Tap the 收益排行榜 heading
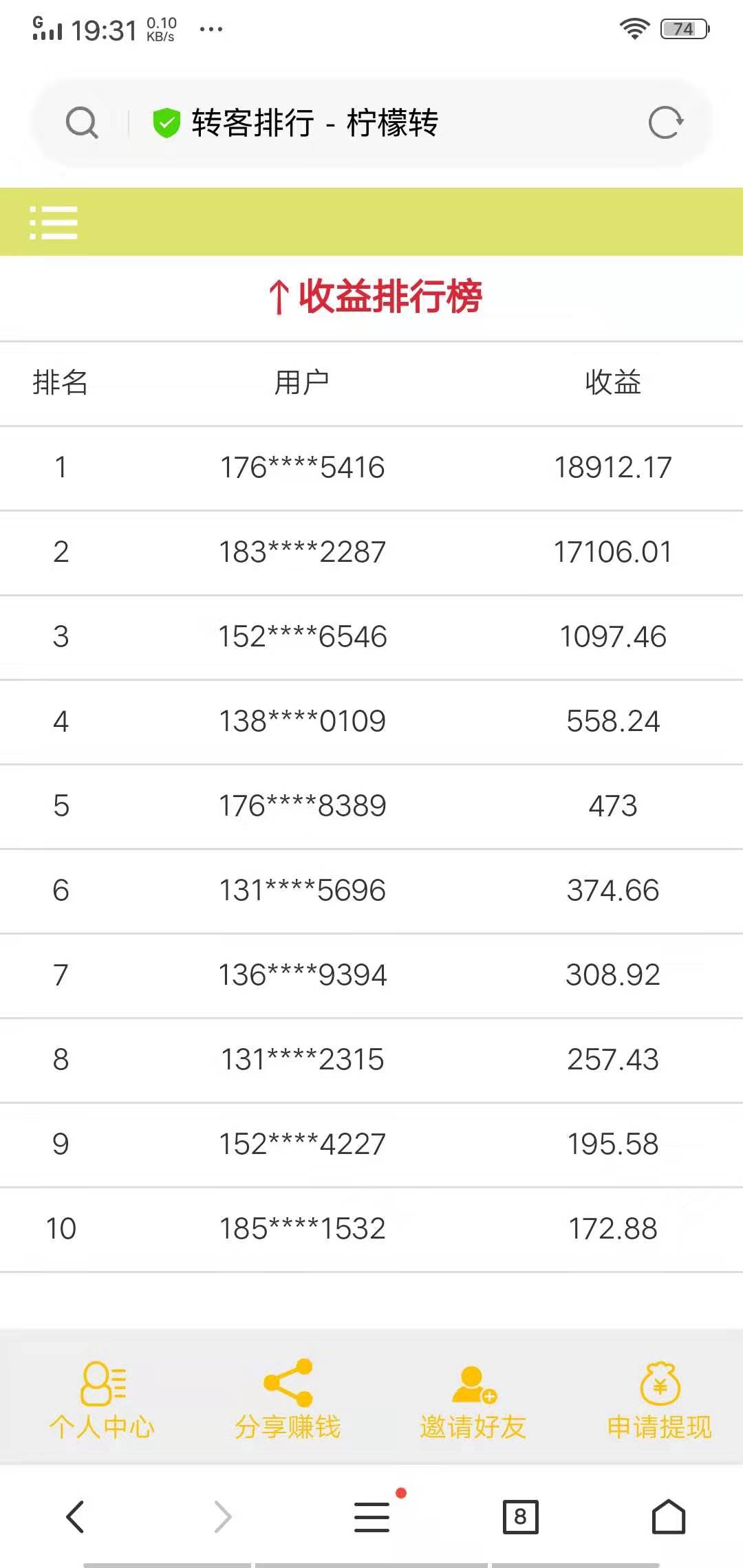Image resolution: width=743 pixels, height=1568 pixels. 376,296
